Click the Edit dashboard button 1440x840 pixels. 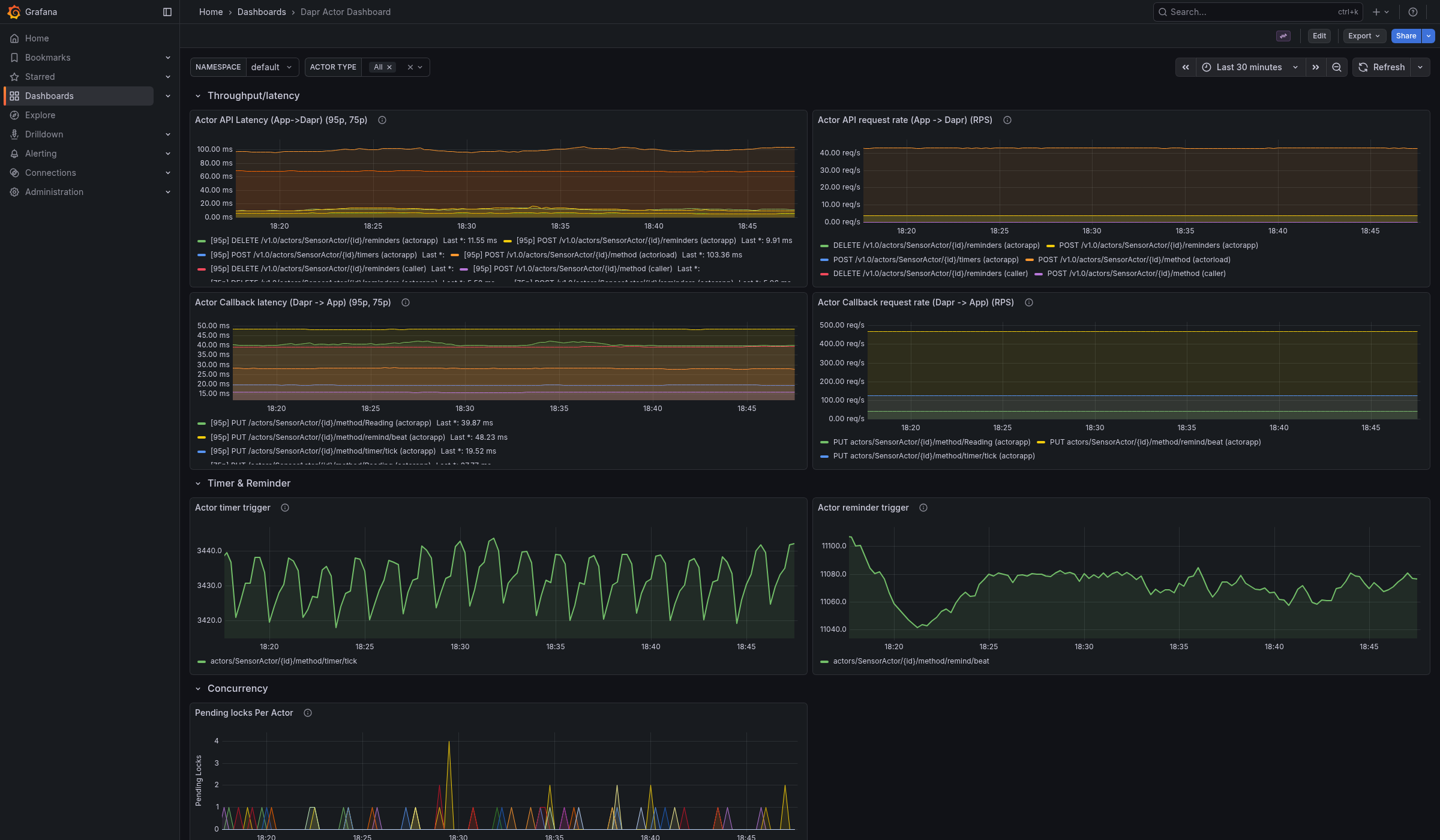[x=1319, y=36]
